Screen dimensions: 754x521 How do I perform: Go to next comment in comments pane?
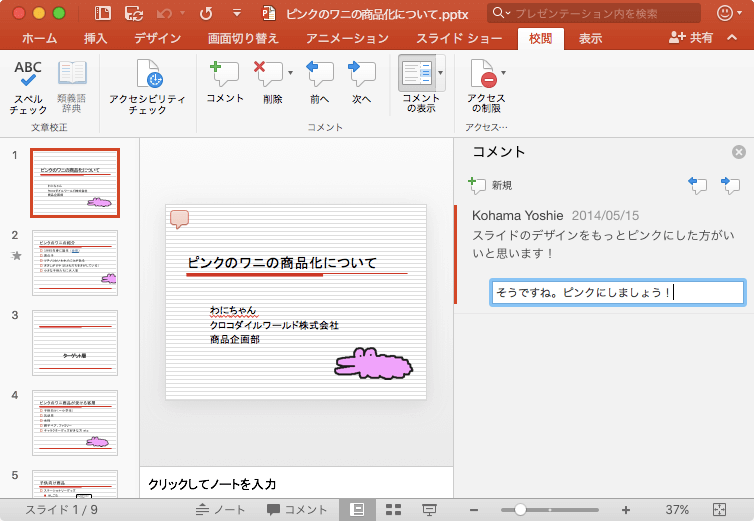pyautogui.click(x=730, y=185)
